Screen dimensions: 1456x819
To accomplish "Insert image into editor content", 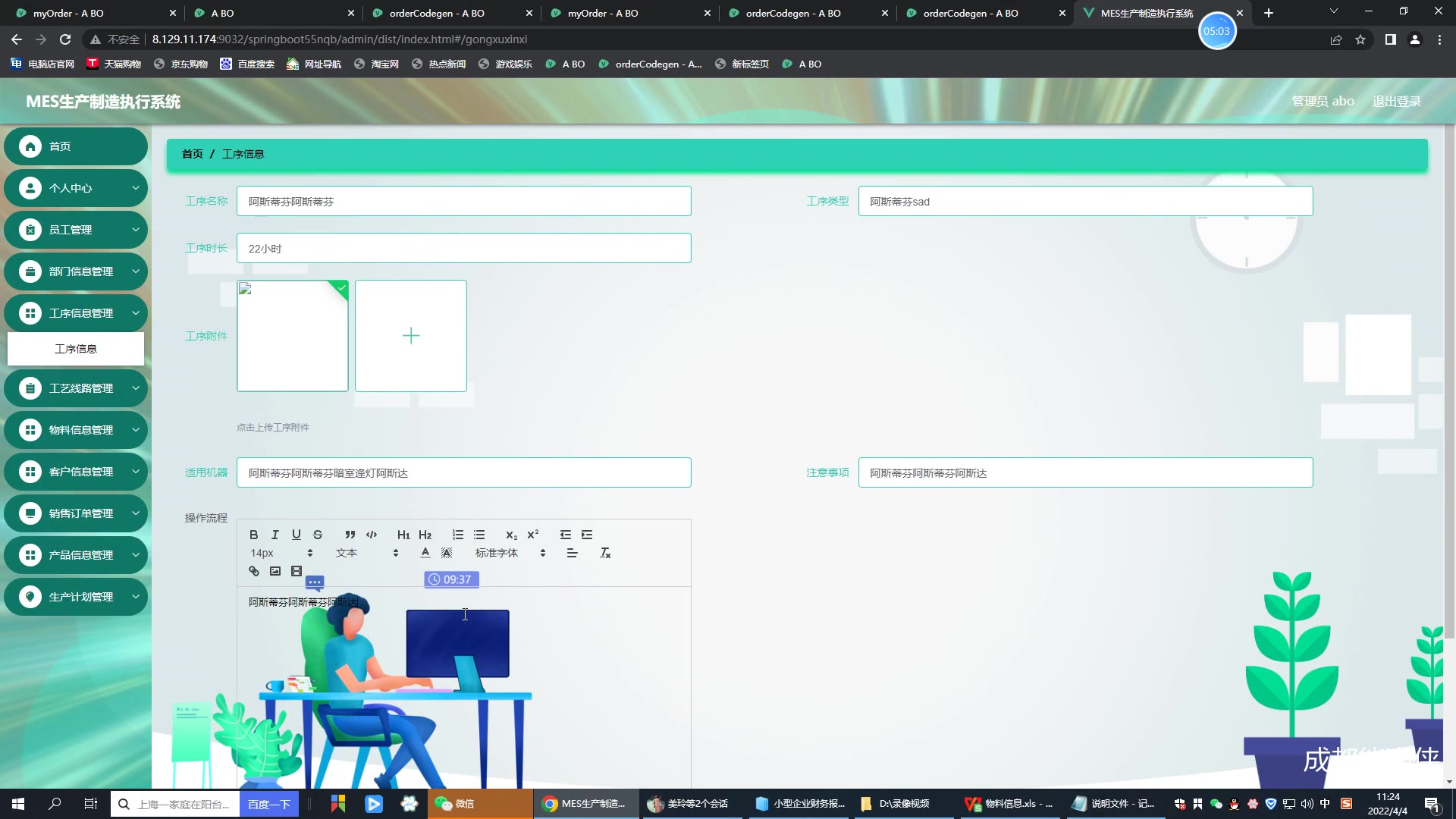I will [x=275, y=571].
